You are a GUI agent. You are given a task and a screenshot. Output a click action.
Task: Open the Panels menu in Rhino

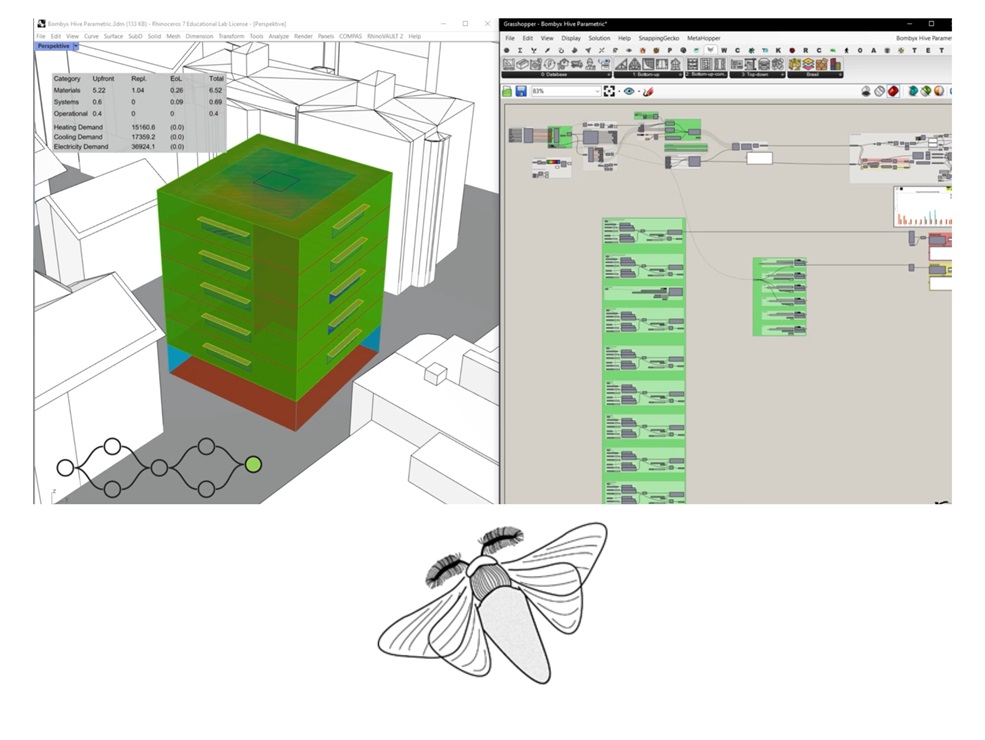coord(325,36)
